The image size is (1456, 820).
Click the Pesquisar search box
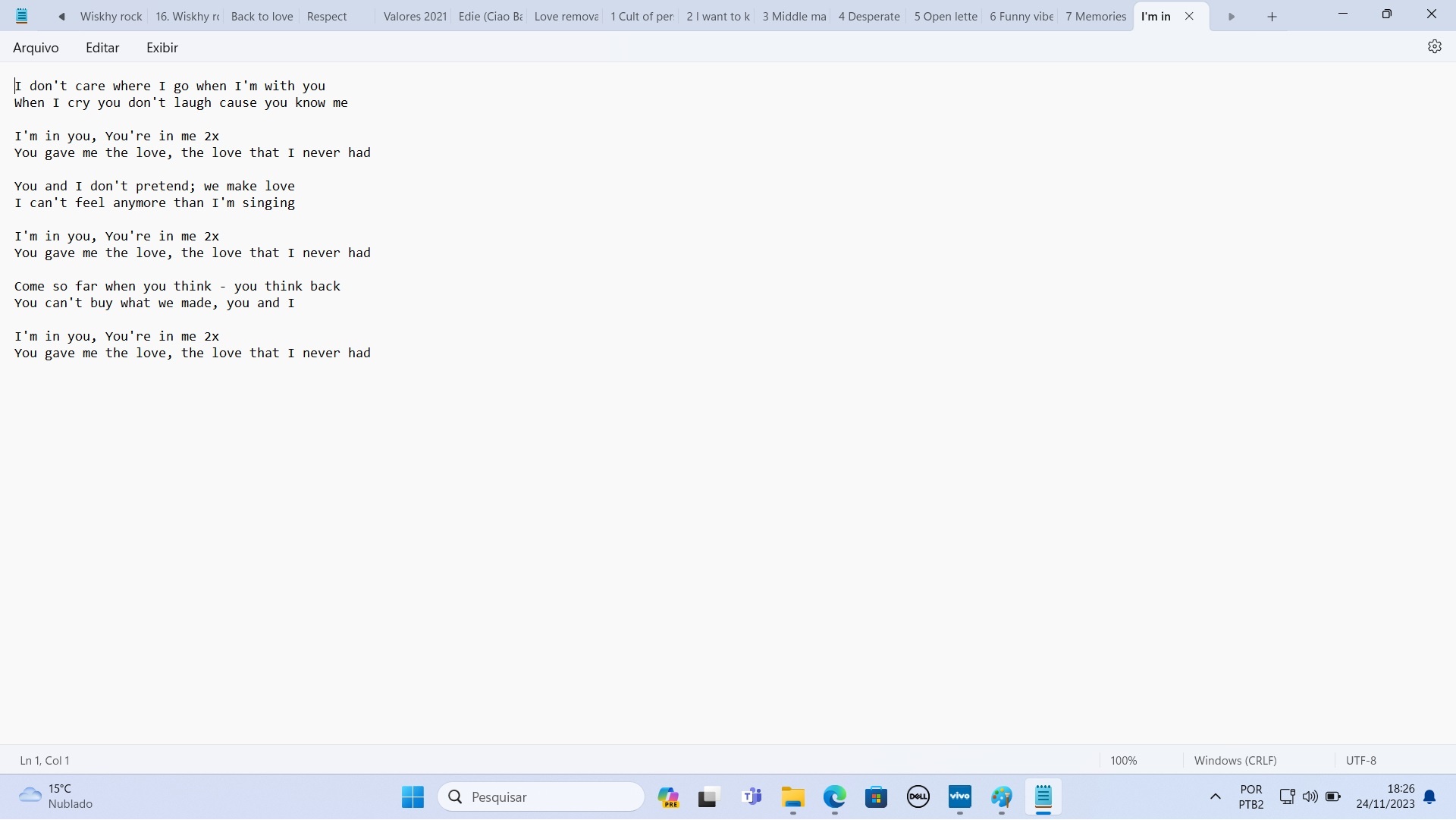click(541, 797)
